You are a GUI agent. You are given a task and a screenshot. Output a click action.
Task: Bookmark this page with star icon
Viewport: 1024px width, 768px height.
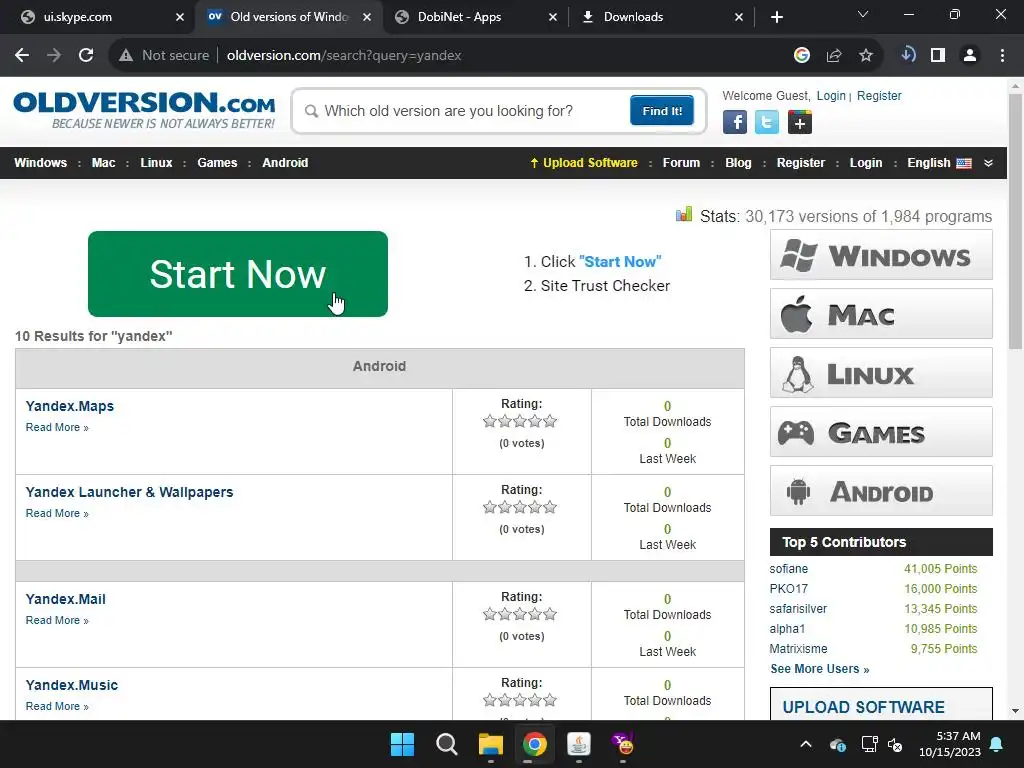pyautogui.click(x=866, y=56)
